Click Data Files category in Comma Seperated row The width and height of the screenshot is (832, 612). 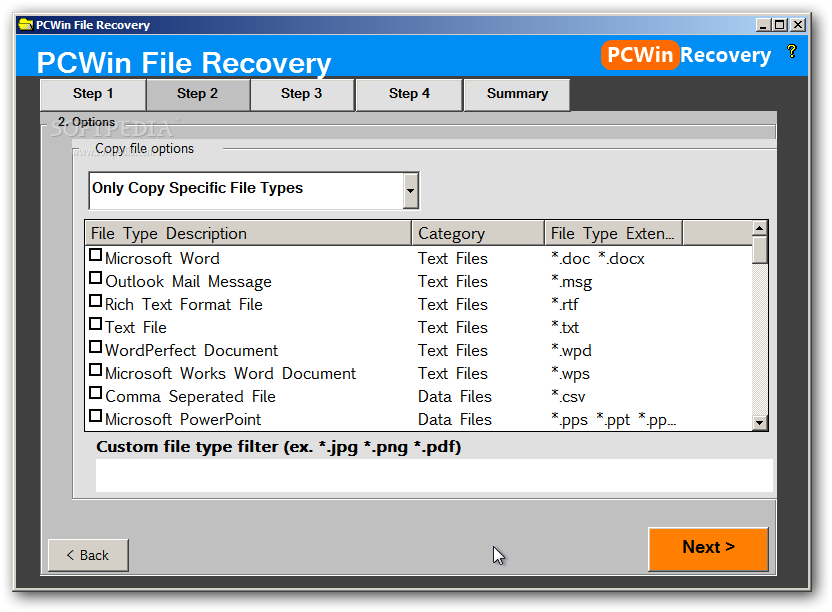click(x=455, y=396)
